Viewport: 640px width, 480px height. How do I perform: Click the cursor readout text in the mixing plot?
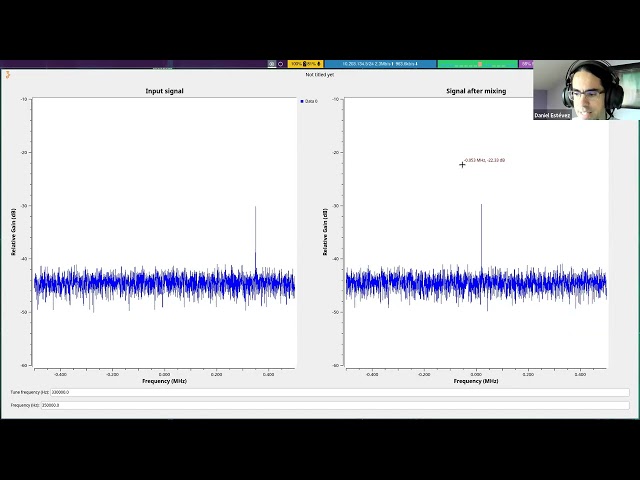[x=484, y=160]
